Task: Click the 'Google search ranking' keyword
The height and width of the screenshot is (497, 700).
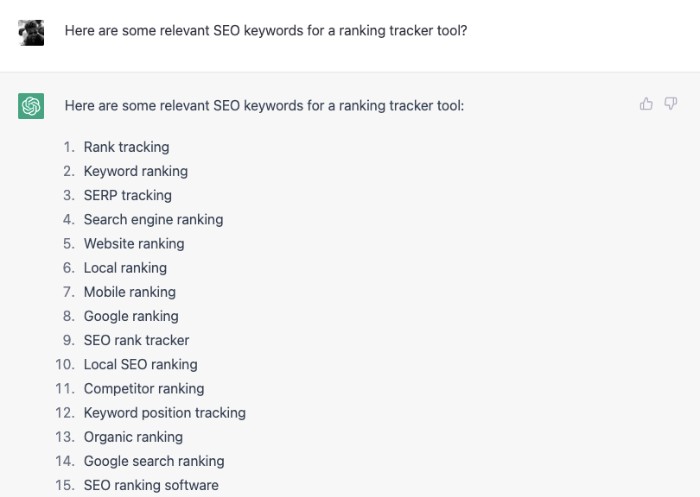Action: click(154, 461)
